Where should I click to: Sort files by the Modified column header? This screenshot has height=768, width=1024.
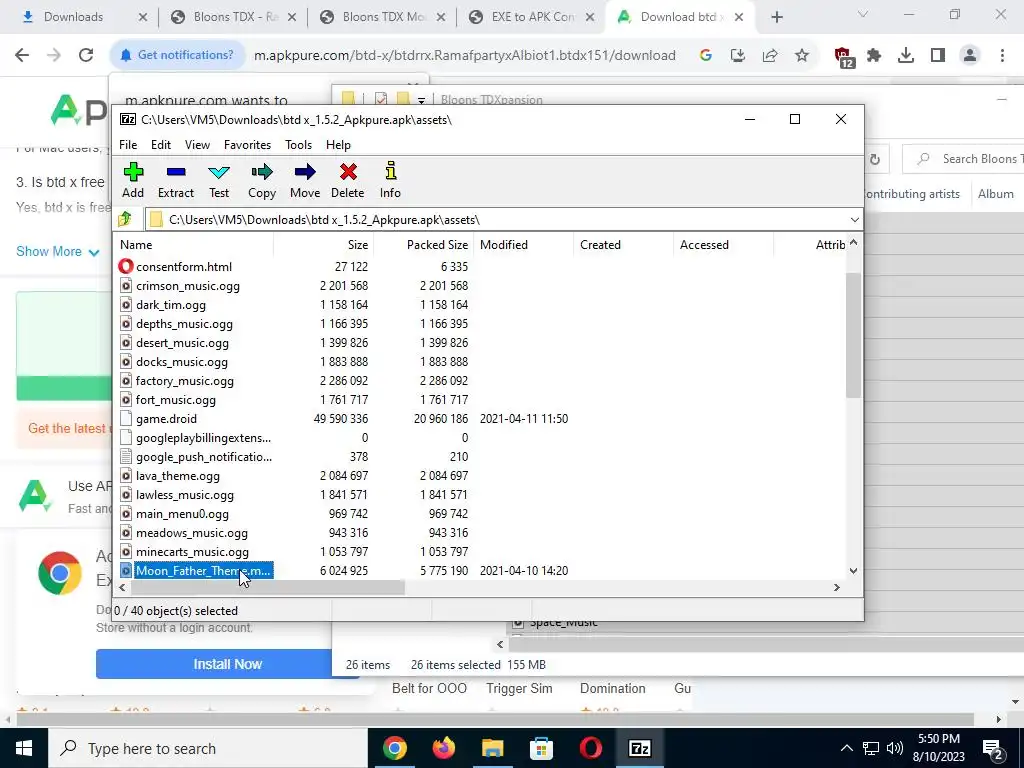pyautogui.click(x=524, y=245)
